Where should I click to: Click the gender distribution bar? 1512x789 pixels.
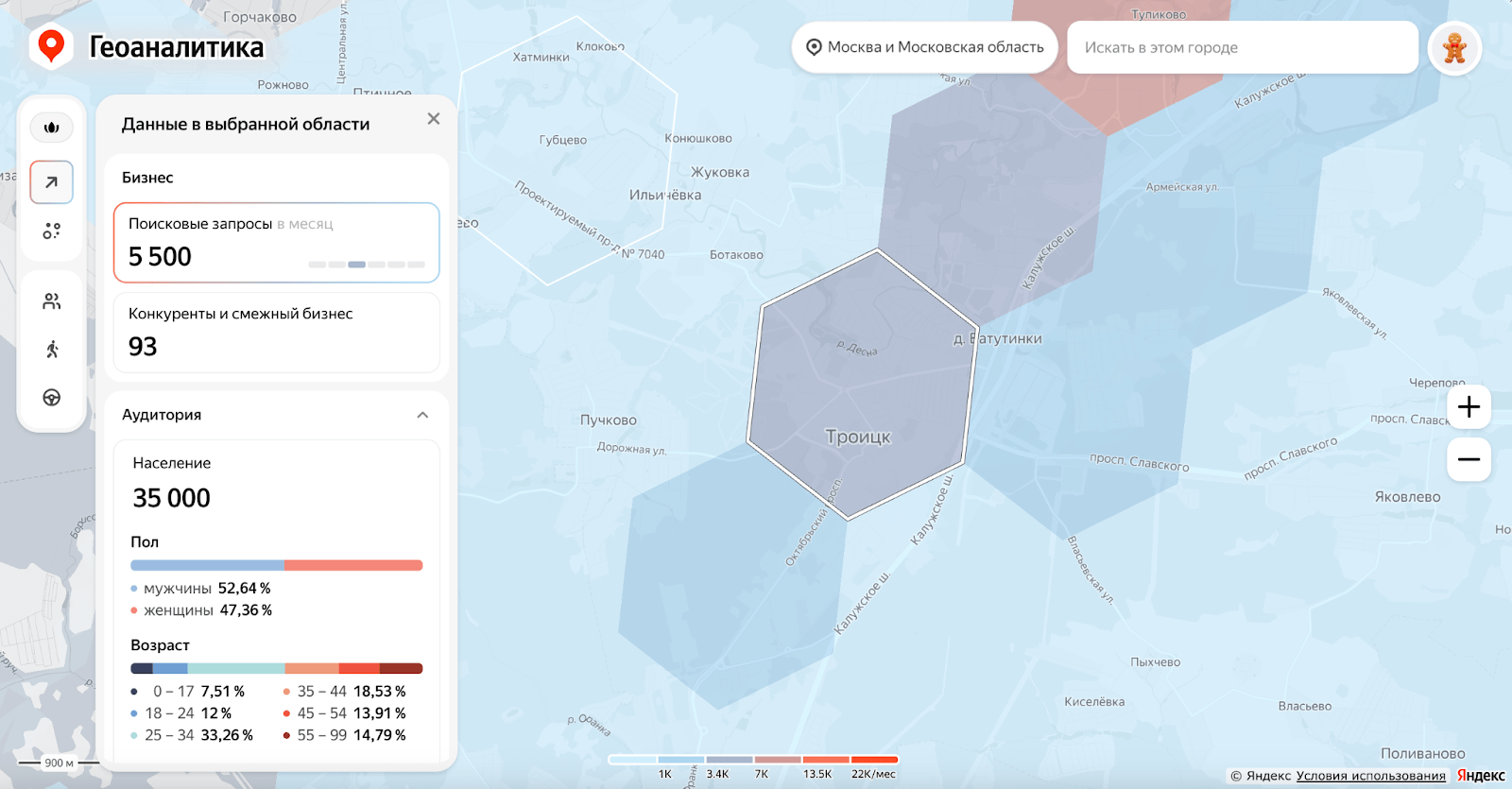point(277,565)
